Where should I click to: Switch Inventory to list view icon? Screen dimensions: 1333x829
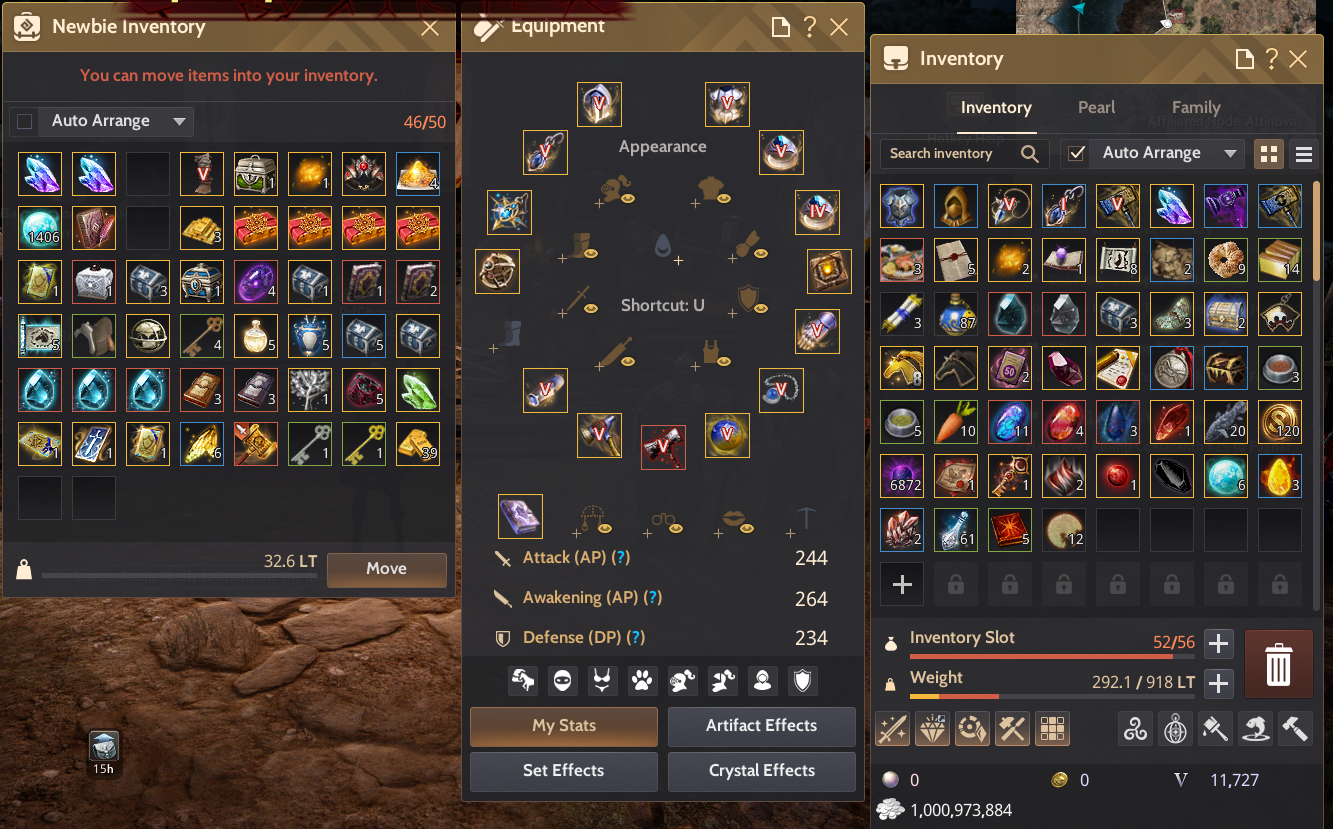pyautogui.click(x=1304, y=154)
